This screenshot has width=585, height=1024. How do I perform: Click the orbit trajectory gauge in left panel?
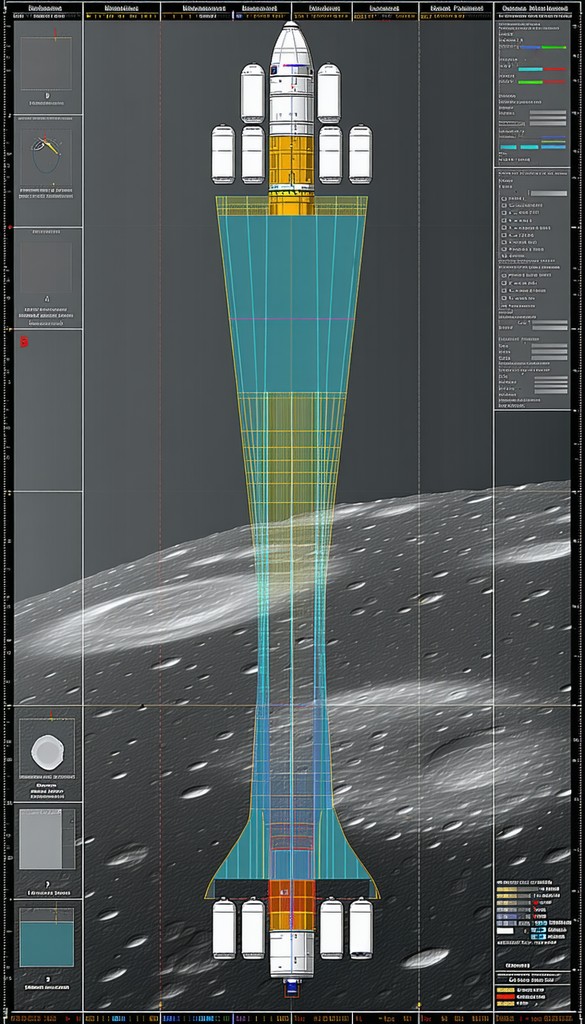[46, 152]
